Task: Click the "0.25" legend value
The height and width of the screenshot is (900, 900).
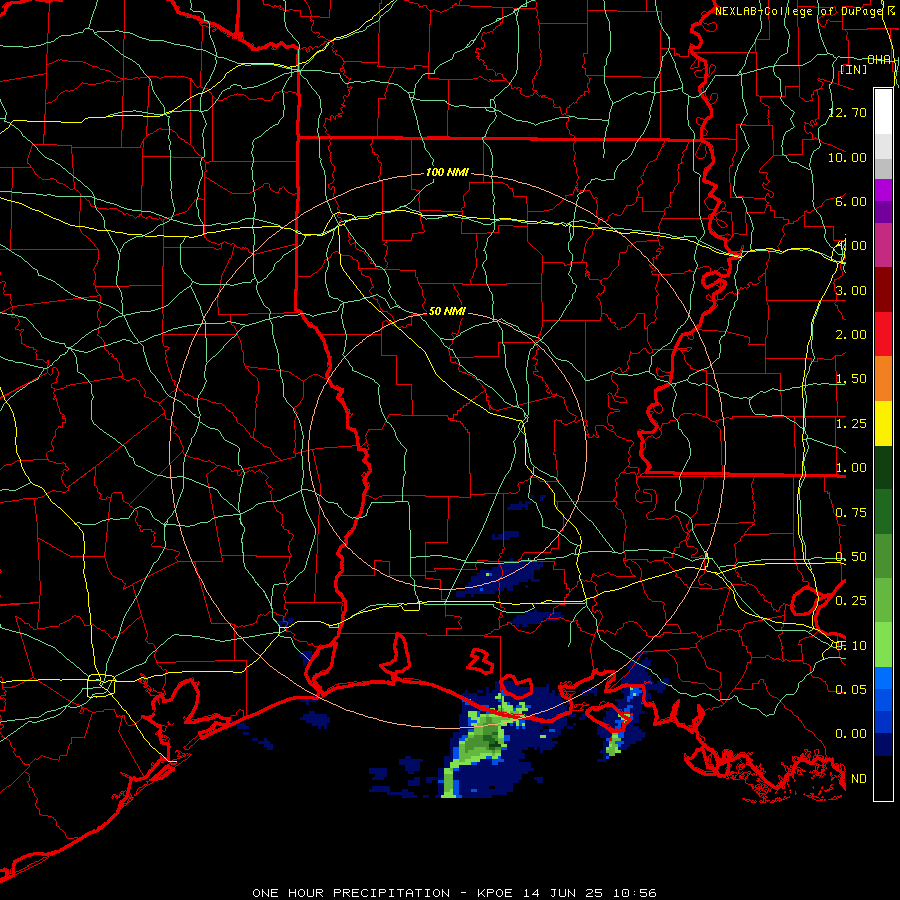Action: (x=851, y=601)
